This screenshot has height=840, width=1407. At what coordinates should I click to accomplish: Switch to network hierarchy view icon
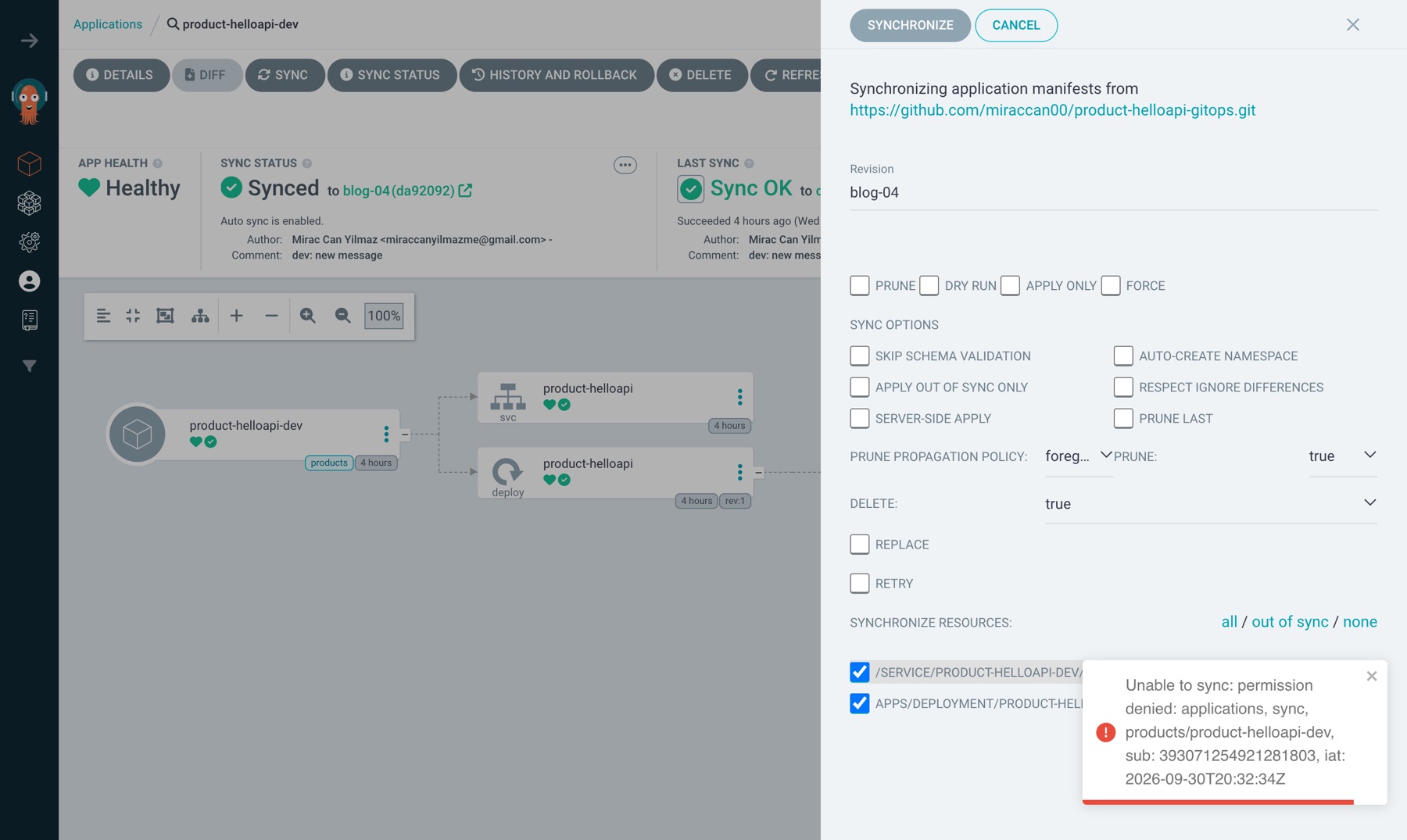pos(200,316)
